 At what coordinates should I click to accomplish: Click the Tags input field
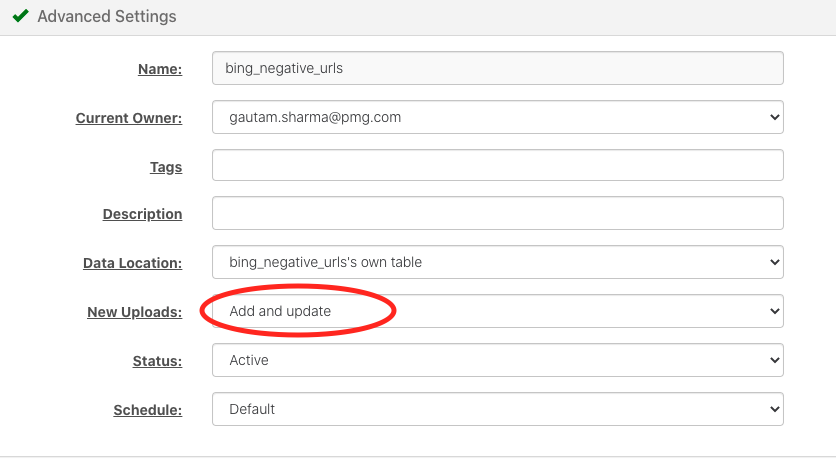(x=497, y=165)
